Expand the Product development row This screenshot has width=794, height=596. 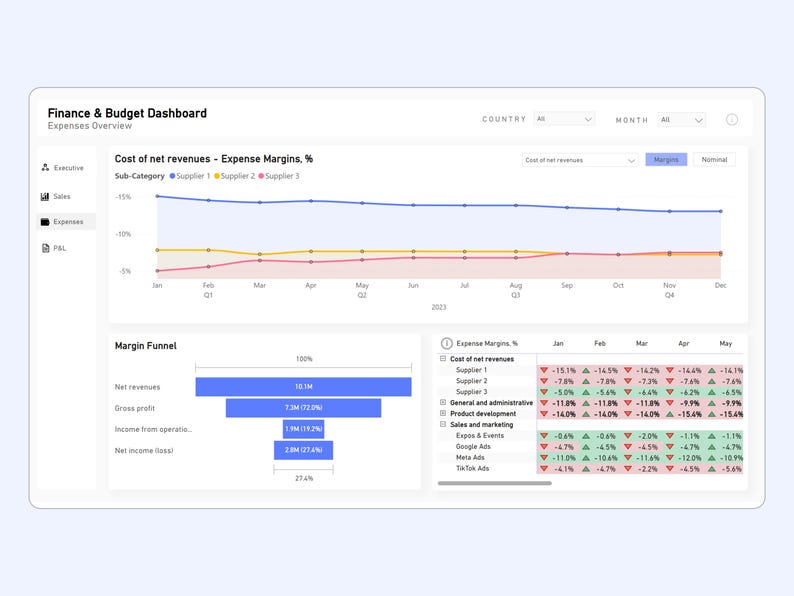click(443, 413)
